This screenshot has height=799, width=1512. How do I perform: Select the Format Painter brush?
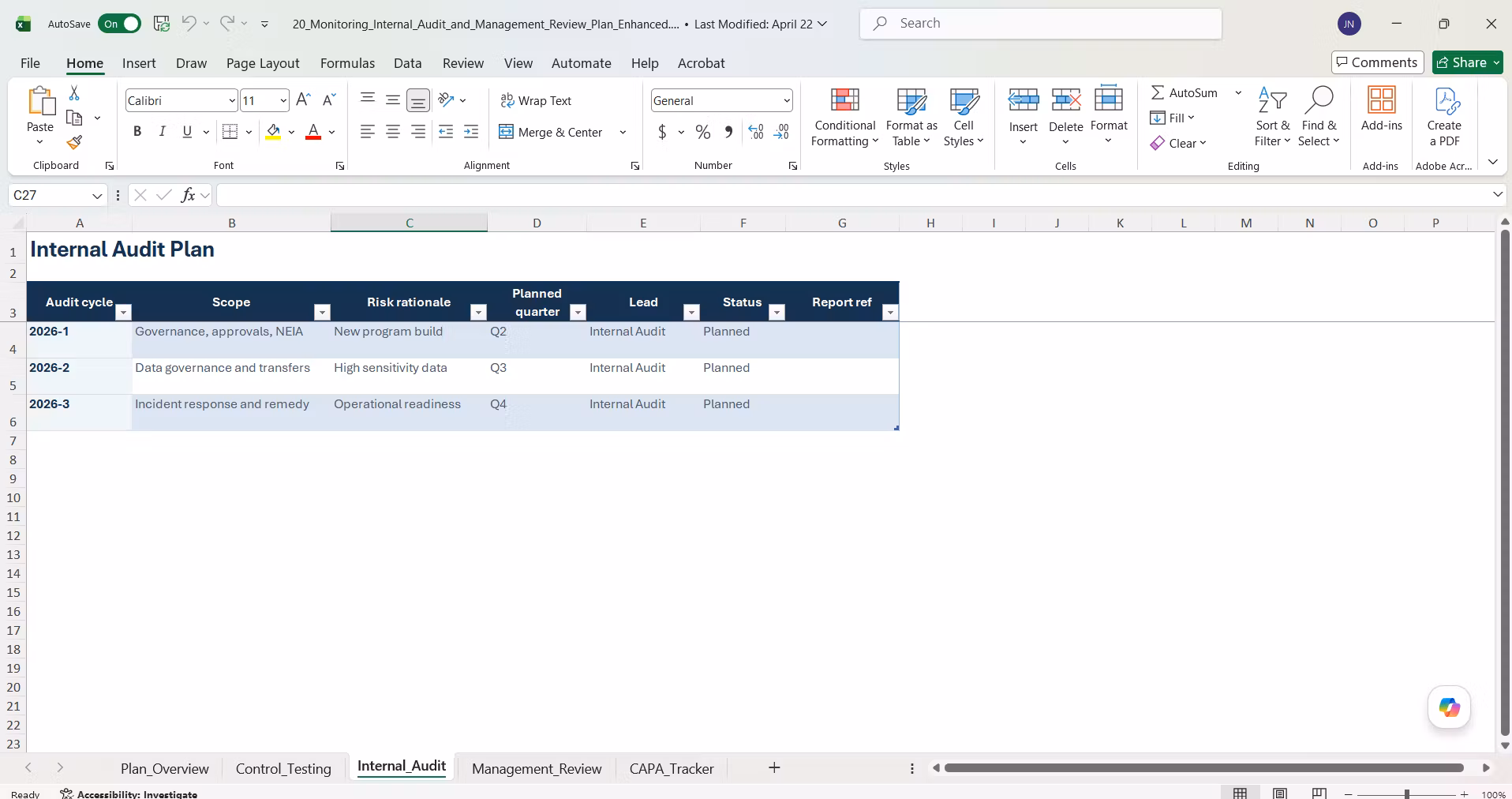(74, 142)
